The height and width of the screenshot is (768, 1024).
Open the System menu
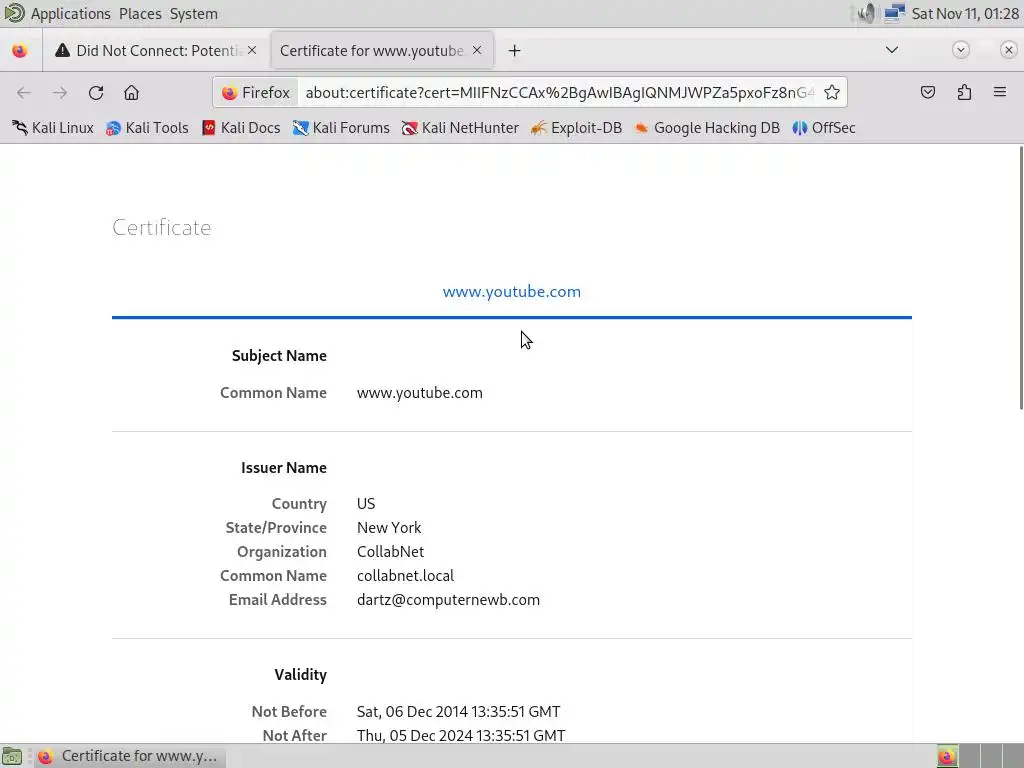pyautogui.click(x=193, y=14)
